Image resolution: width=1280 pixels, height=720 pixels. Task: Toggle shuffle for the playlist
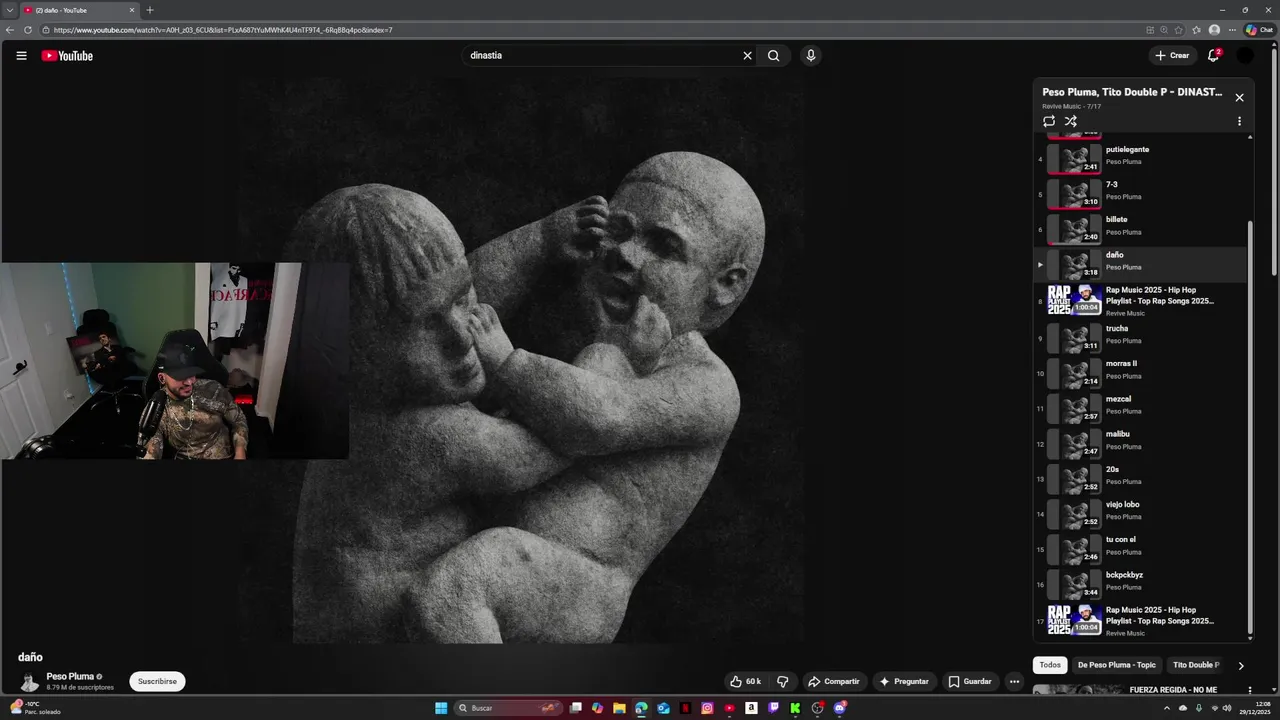1070,121
